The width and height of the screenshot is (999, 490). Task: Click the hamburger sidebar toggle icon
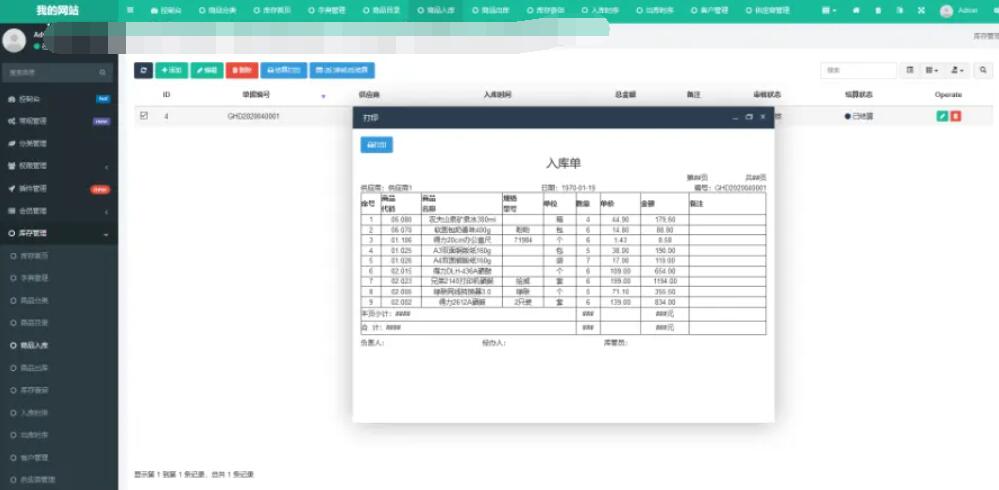click(131, 10)
